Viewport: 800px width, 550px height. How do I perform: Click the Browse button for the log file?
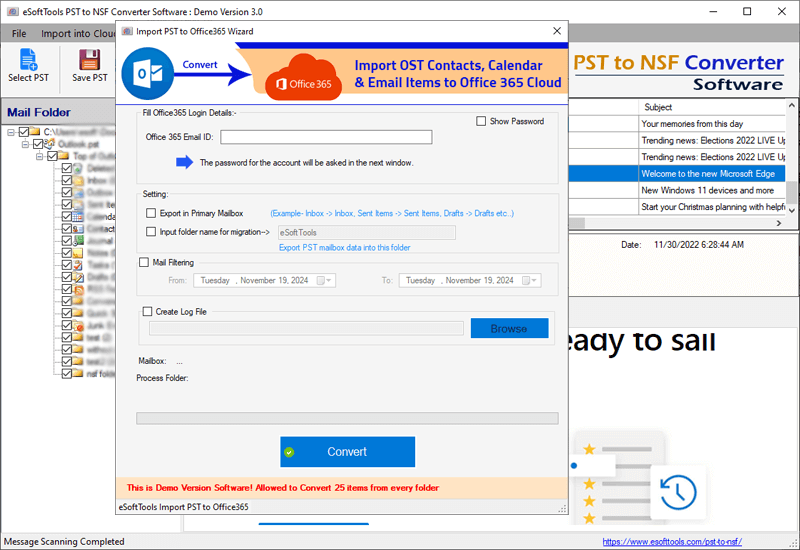[509, 329]
